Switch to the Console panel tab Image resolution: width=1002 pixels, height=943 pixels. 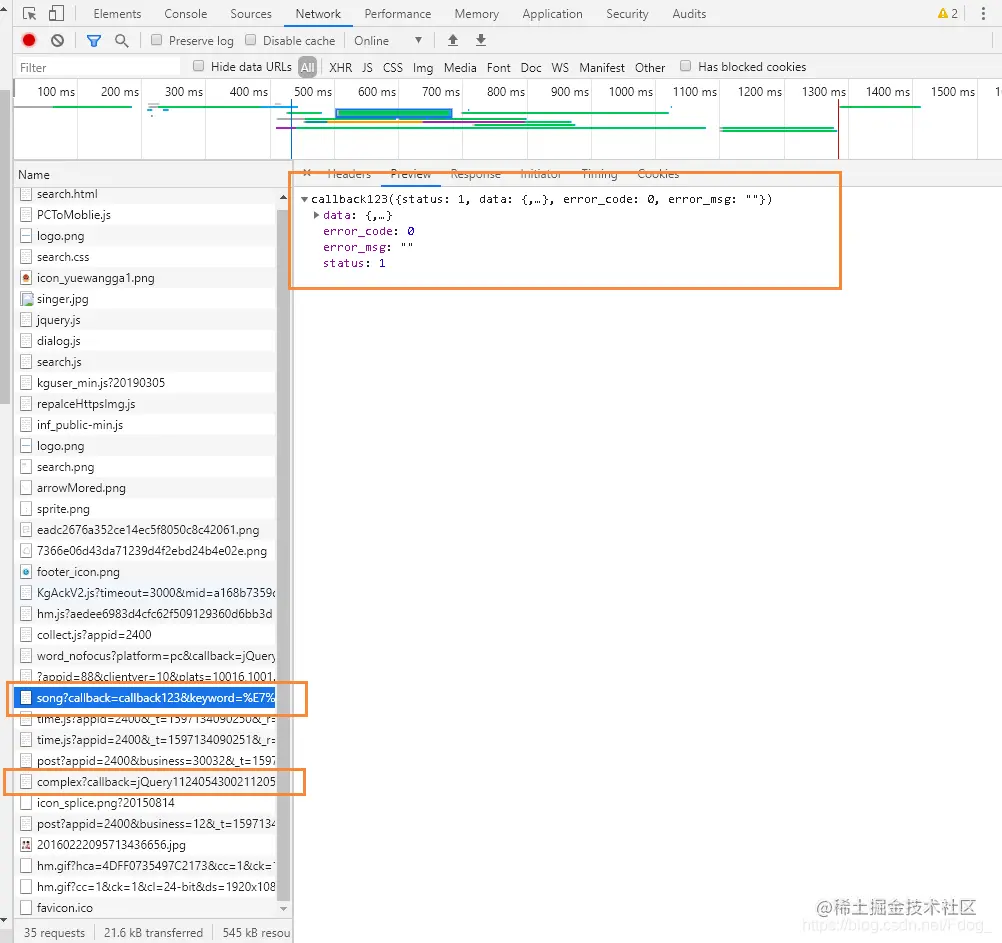coord(185,13)
